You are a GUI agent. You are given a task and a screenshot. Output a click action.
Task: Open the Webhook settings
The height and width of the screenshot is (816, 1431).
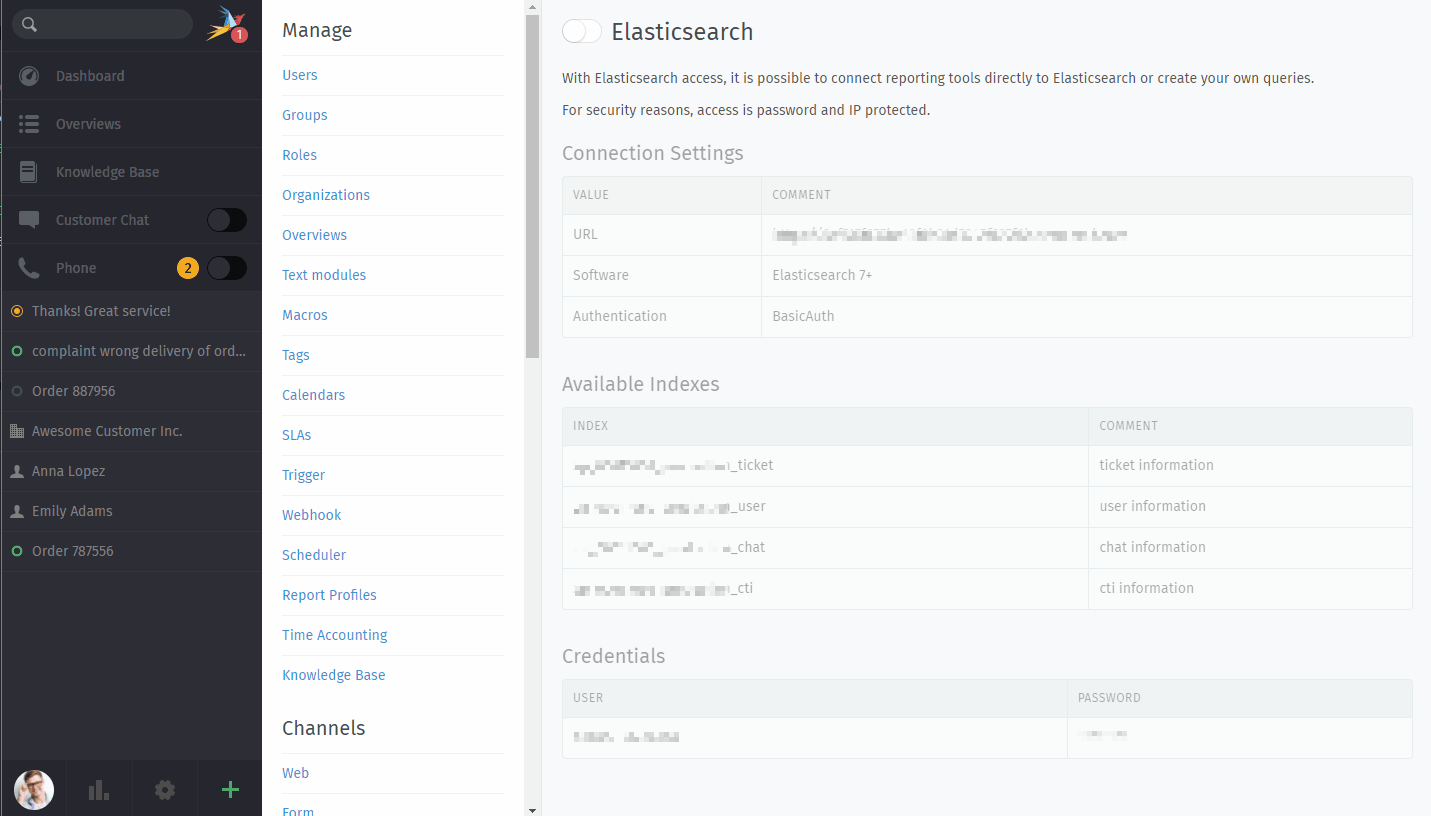pyautogui.click(x=311, y=514)
